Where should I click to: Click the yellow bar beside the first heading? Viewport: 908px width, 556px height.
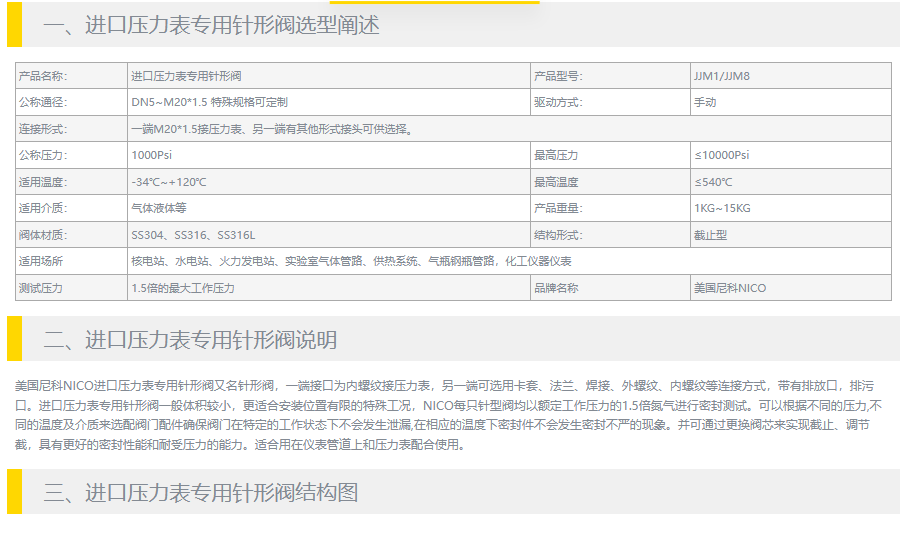[x=14, y=26]
